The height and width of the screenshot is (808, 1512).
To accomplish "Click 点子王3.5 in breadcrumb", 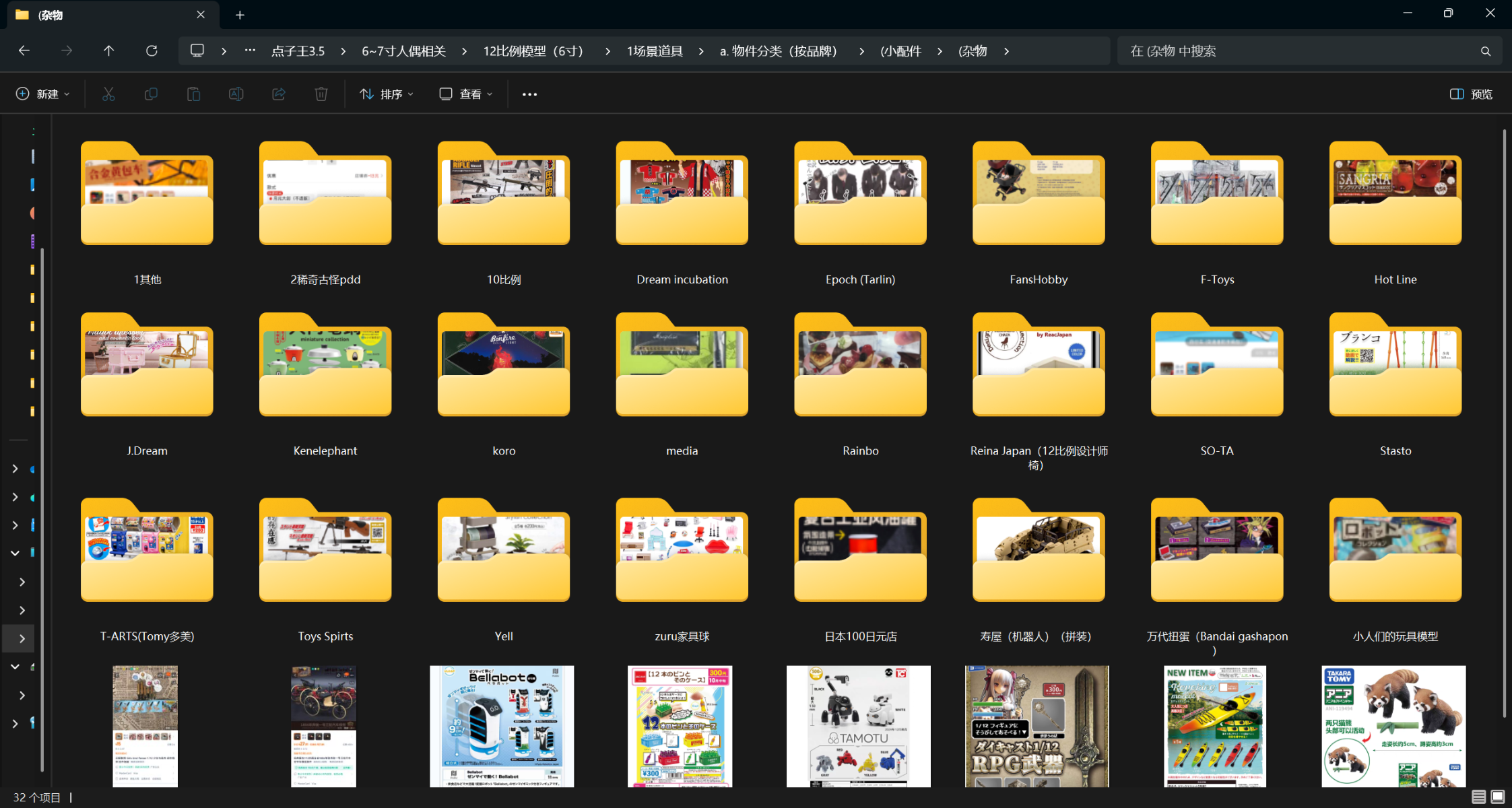I will click(x=298, y=51).
